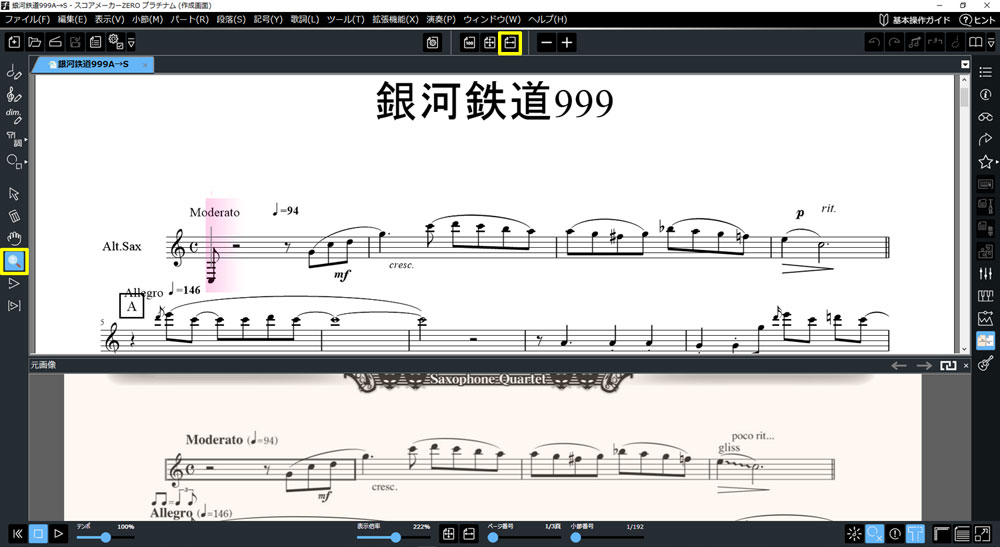The image size is (1000, 547).
Task: Expand file toolbar overflow arrow
Action: pyautogui.click(x=131, y=43)
